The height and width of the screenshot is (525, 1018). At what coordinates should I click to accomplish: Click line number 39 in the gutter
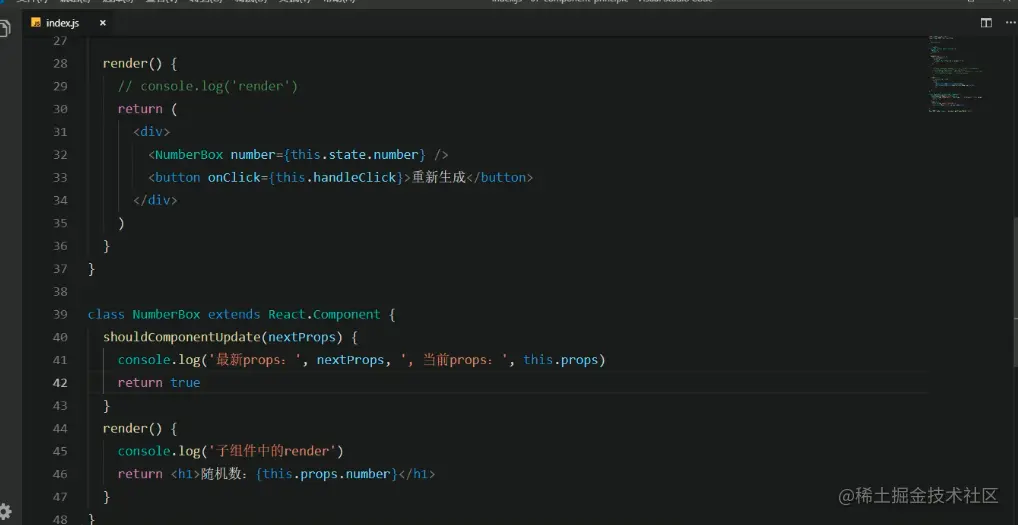(x=59, y=314)
